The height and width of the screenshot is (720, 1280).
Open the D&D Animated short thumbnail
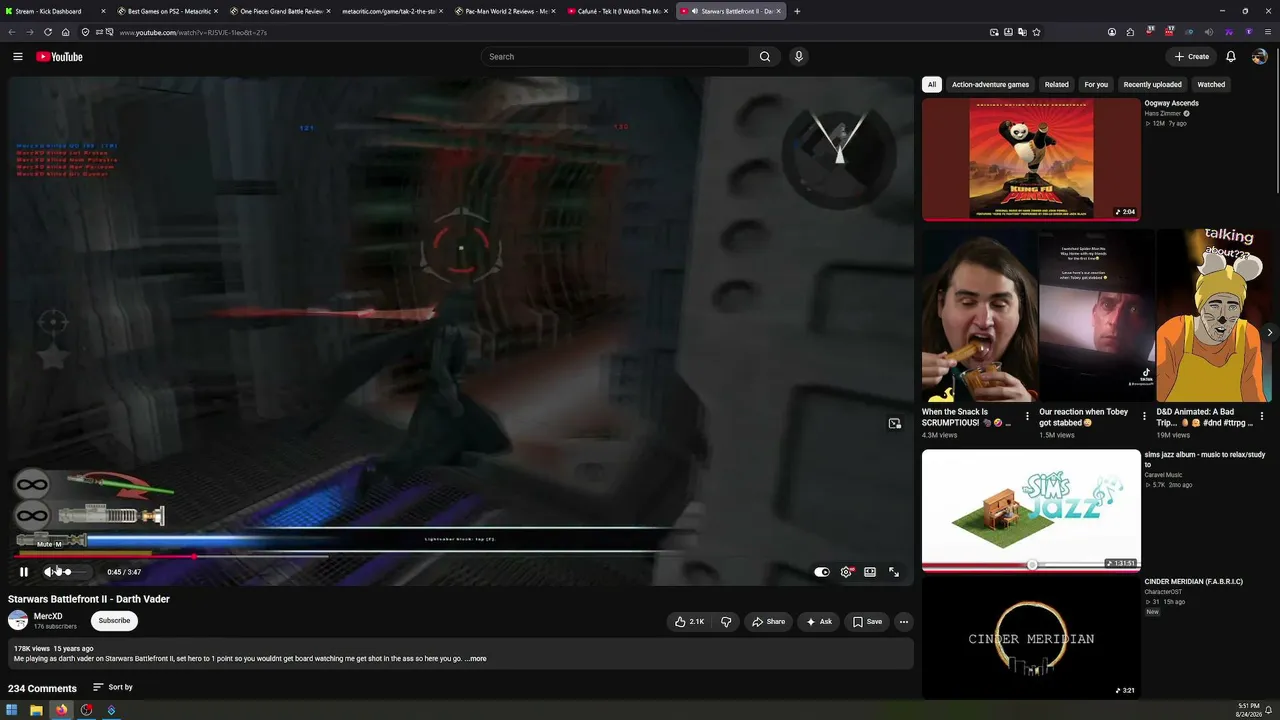[x=1212, y=315]
